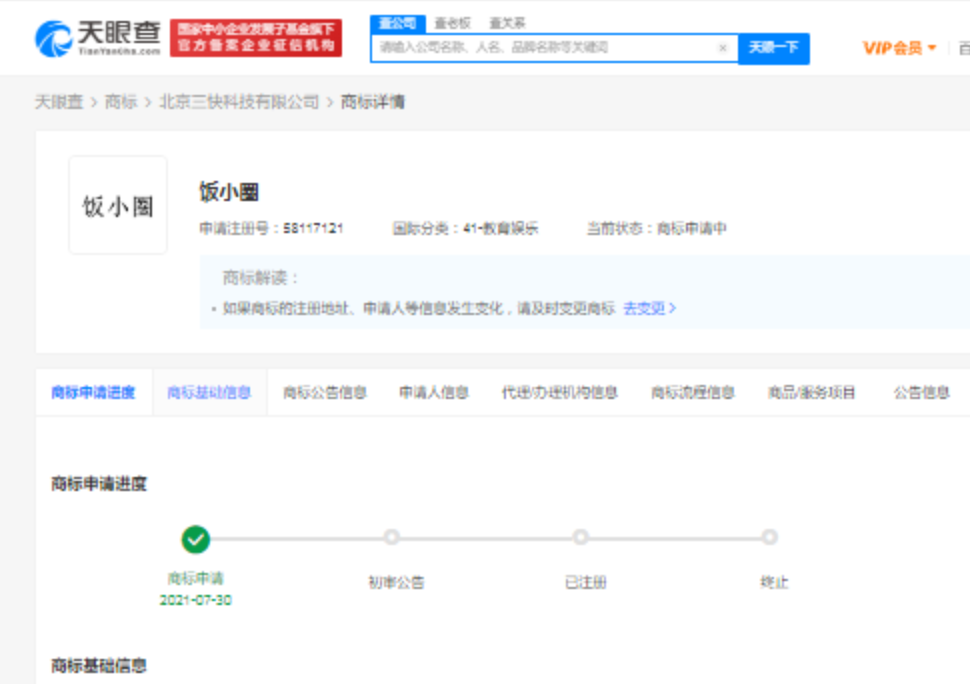The image size is (970, 684).
Task: Select the 申请人信息 tab
Action: pos(434,393)
